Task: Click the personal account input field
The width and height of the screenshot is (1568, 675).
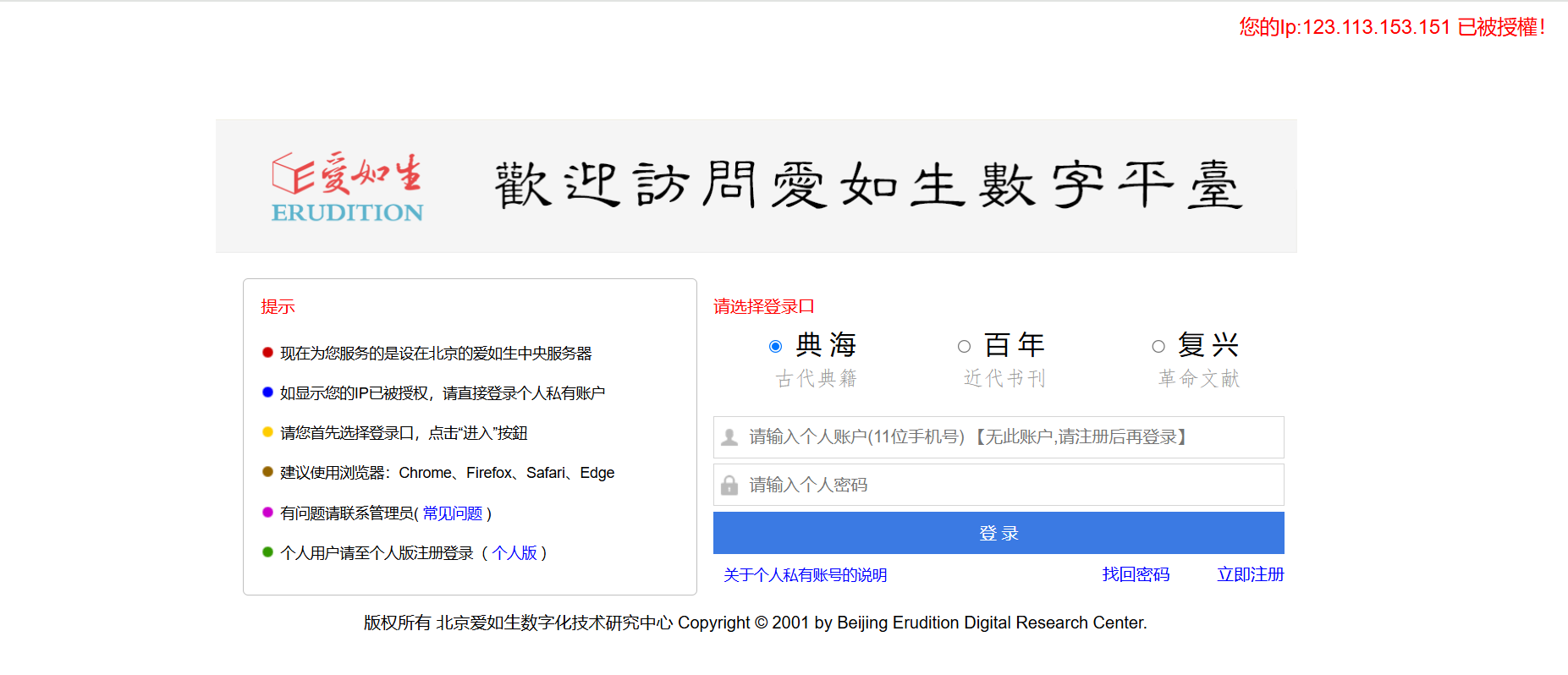Action: (x=999, y=437)
